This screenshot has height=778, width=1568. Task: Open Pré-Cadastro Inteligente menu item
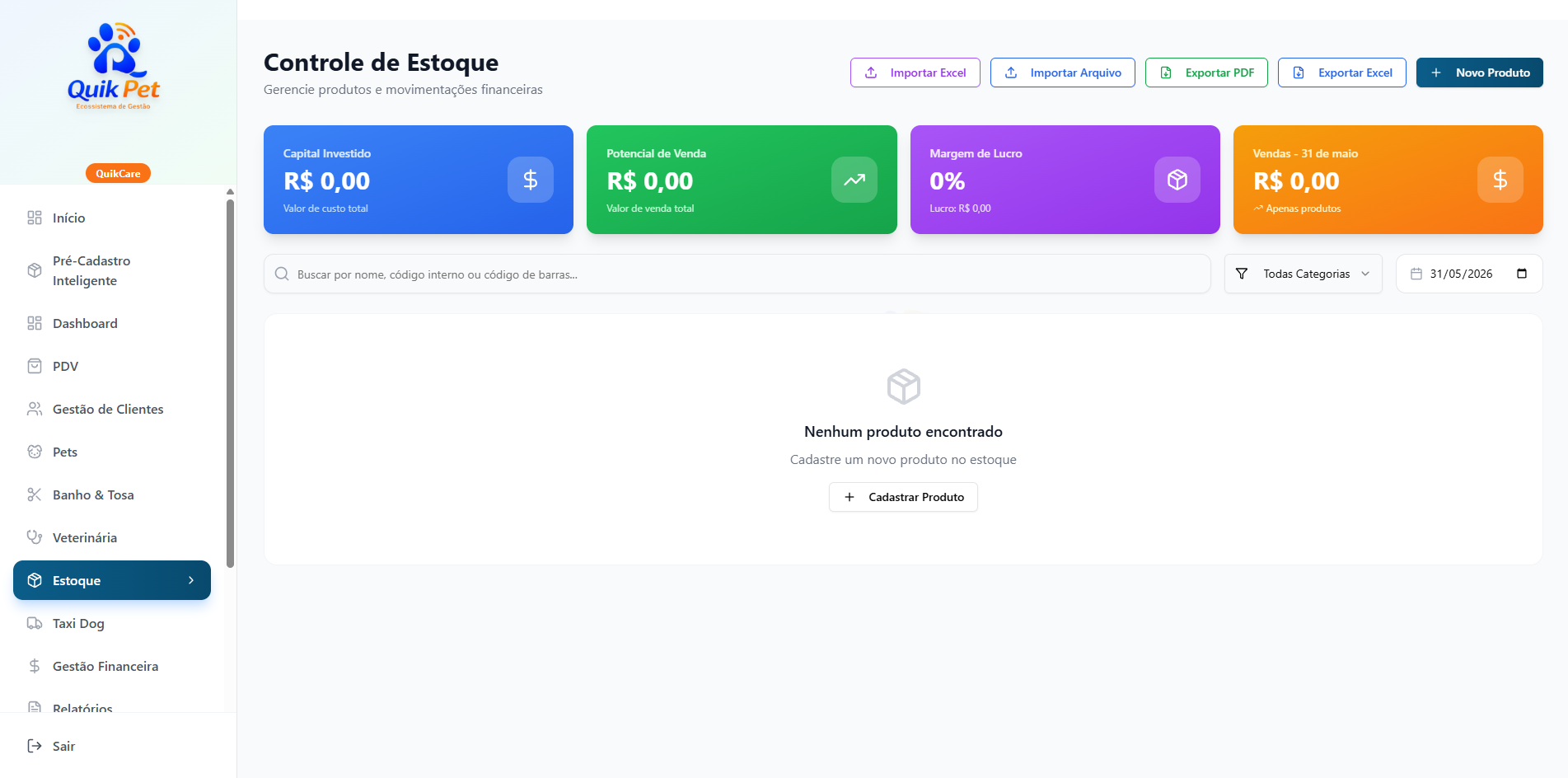pyautogui.click(x=112, y=270)
